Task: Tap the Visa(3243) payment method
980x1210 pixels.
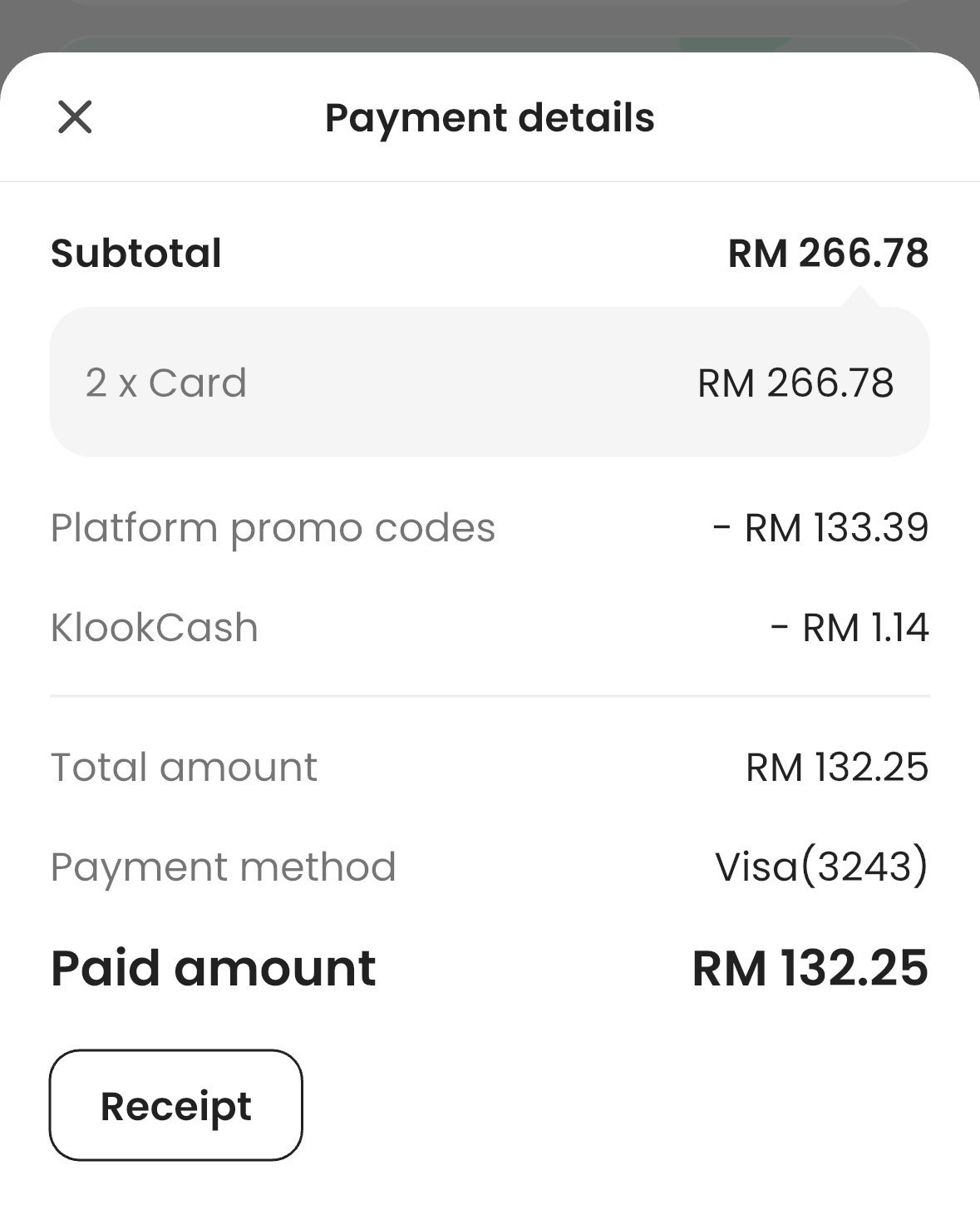Action: pos(821,867)
